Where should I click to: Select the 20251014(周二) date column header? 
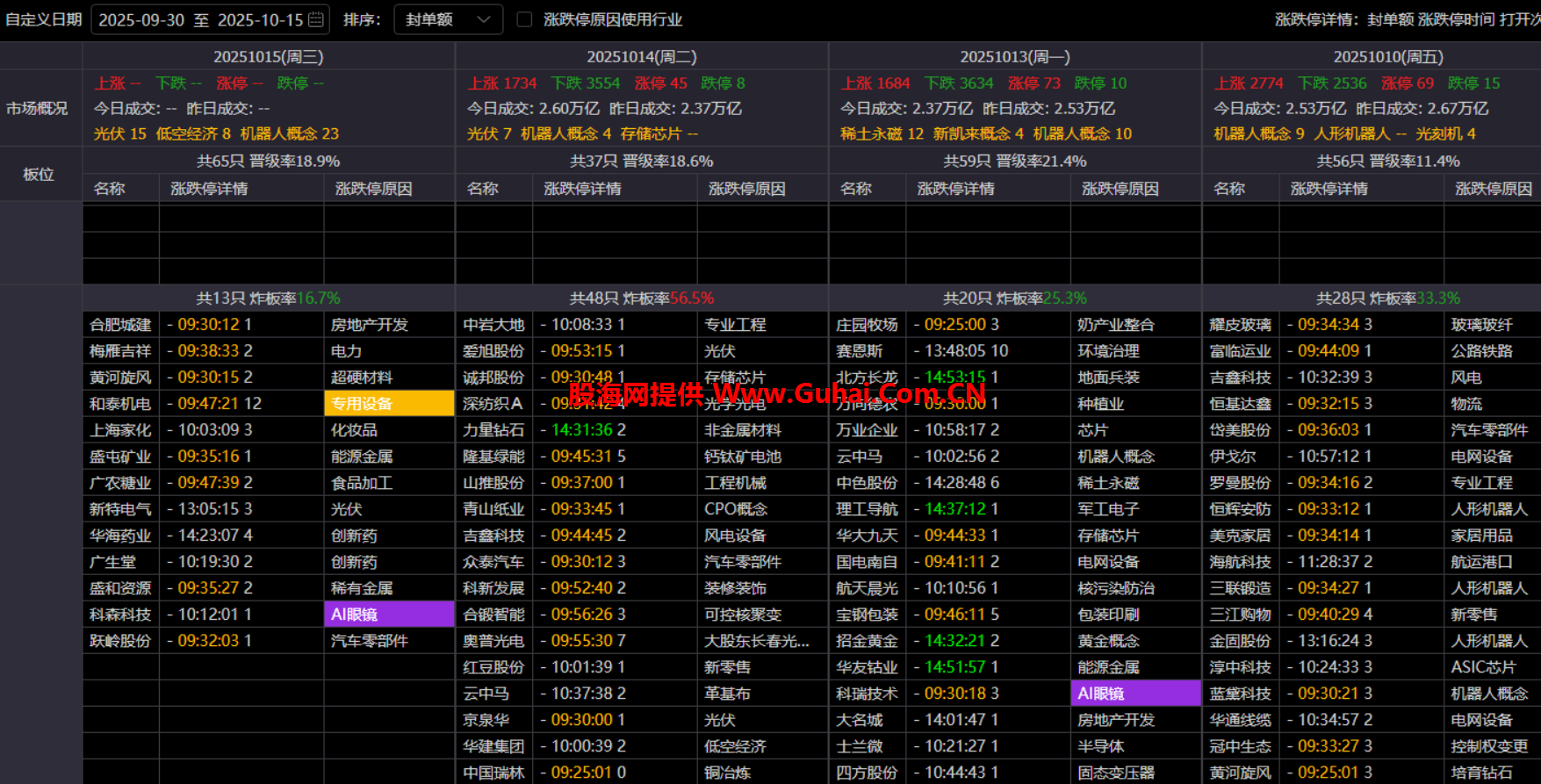click(x=642, y=56)
